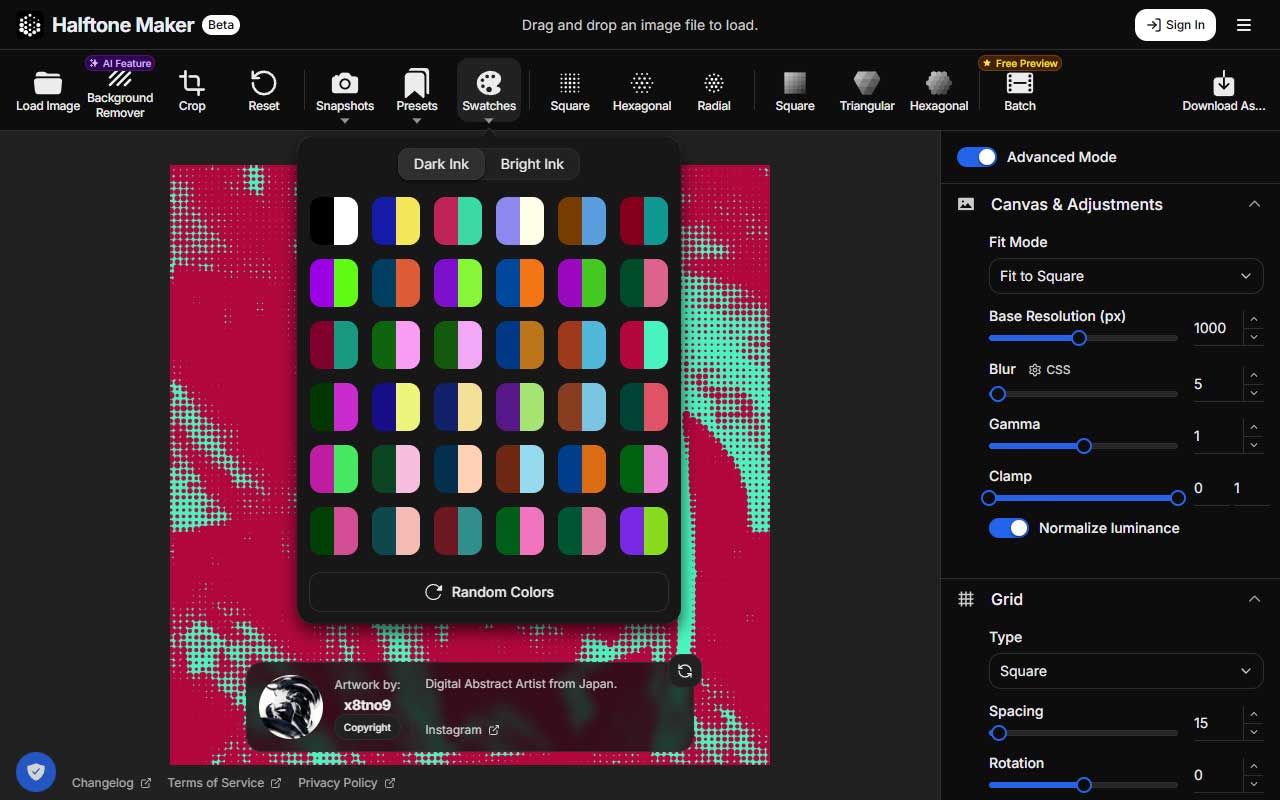Select the black and white swatch
The width and height of the screenshot is (1280, 800).
(x=334, y=221)
